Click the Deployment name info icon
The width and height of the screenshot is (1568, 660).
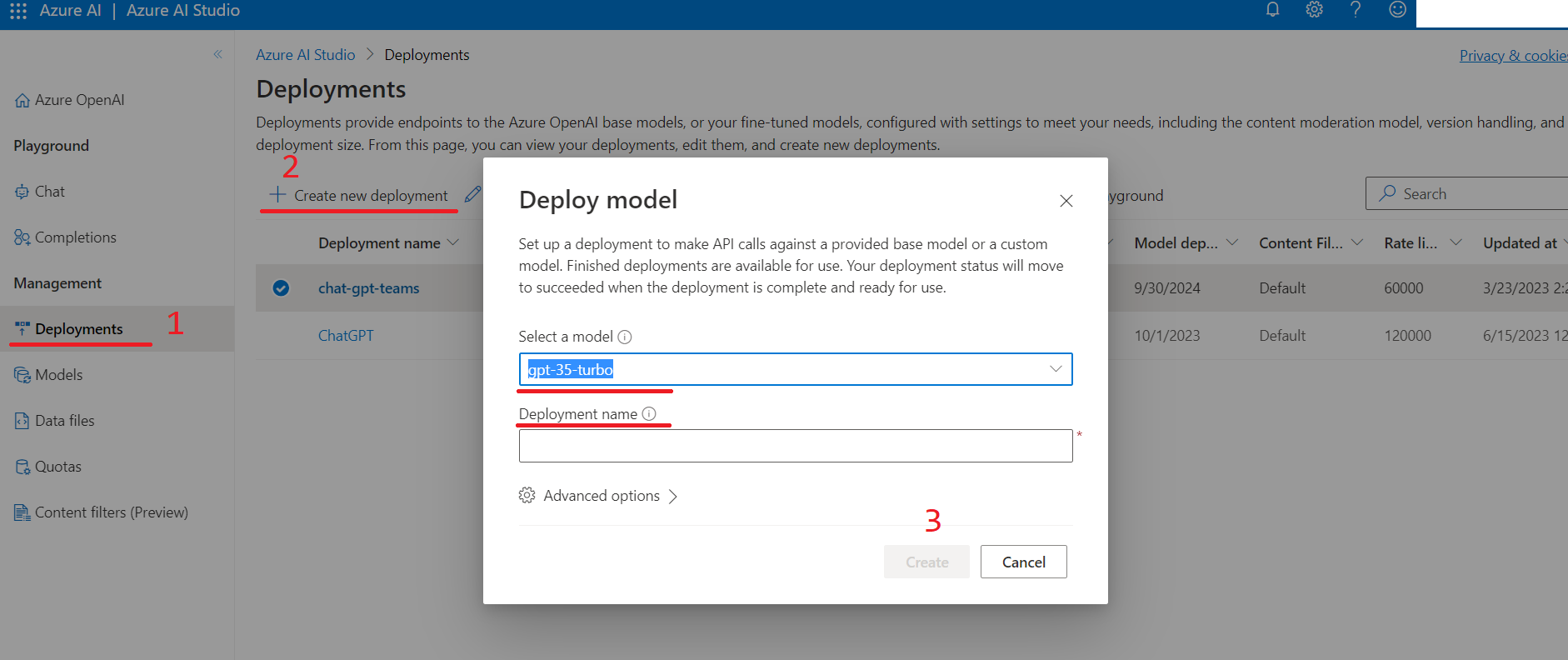[x=649, y=413]
